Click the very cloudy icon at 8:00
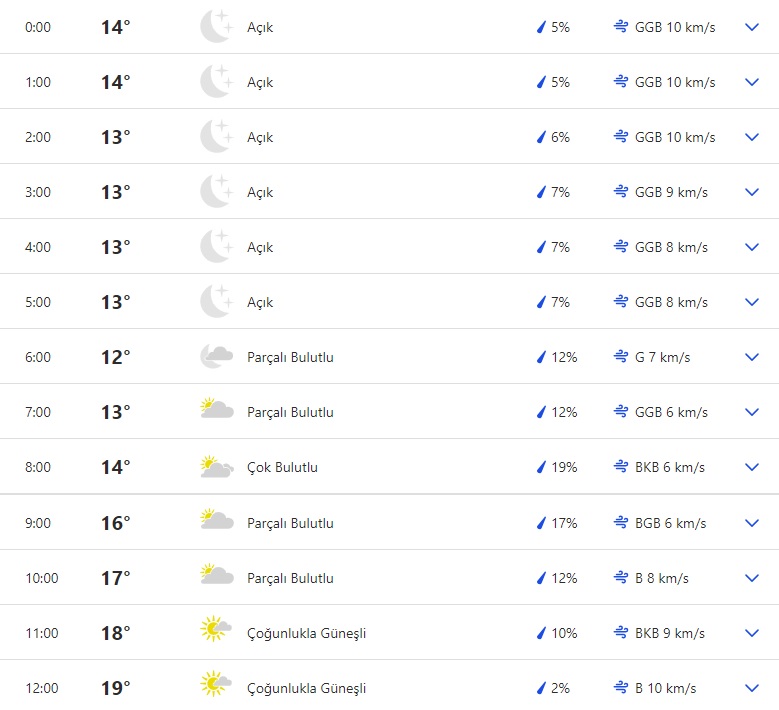Image resolution: width=779 pixels, height=710 pixels. [216, 467]
